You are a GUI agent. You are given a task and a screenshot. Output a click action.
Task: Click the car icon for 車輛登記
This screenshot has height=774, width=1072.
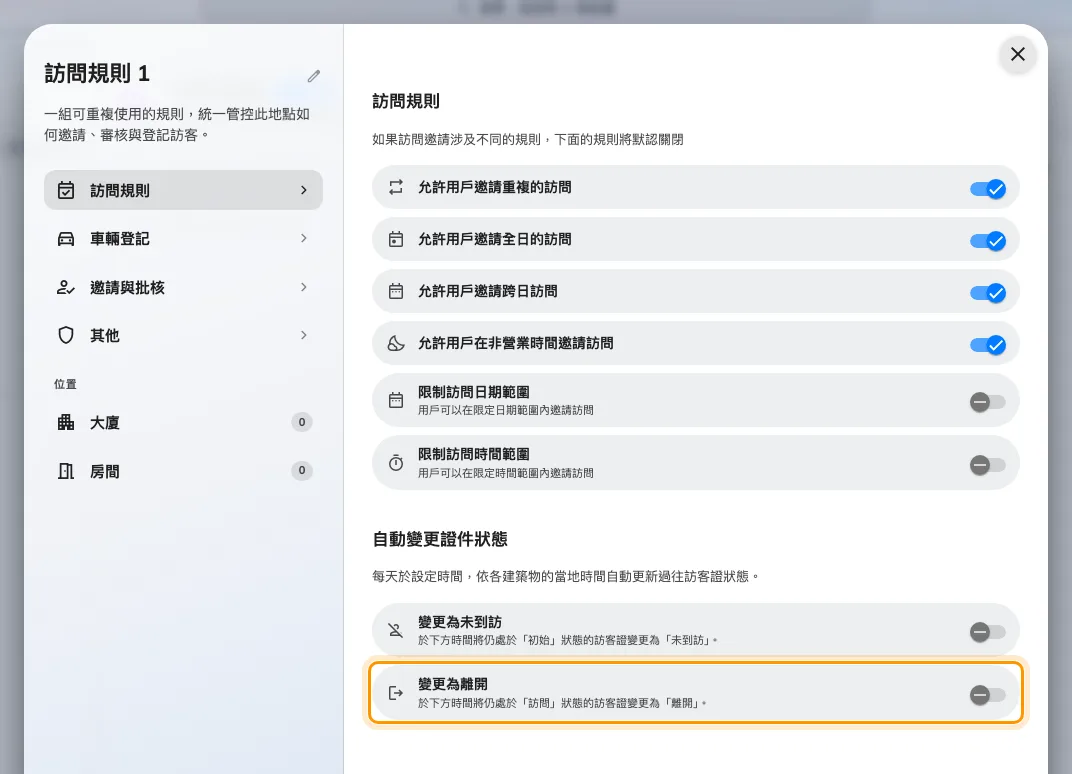tap(66, 239)
